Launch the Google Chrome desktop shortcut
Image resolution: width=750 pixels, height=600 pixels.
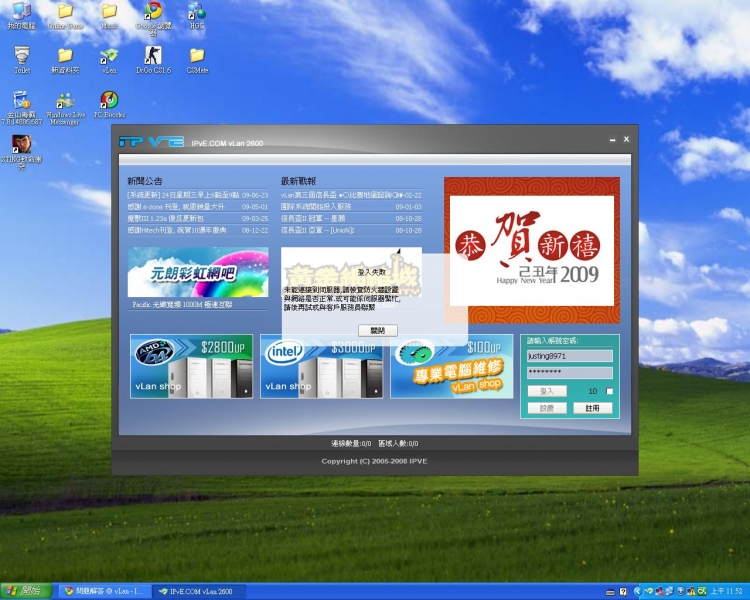[153, 18]
